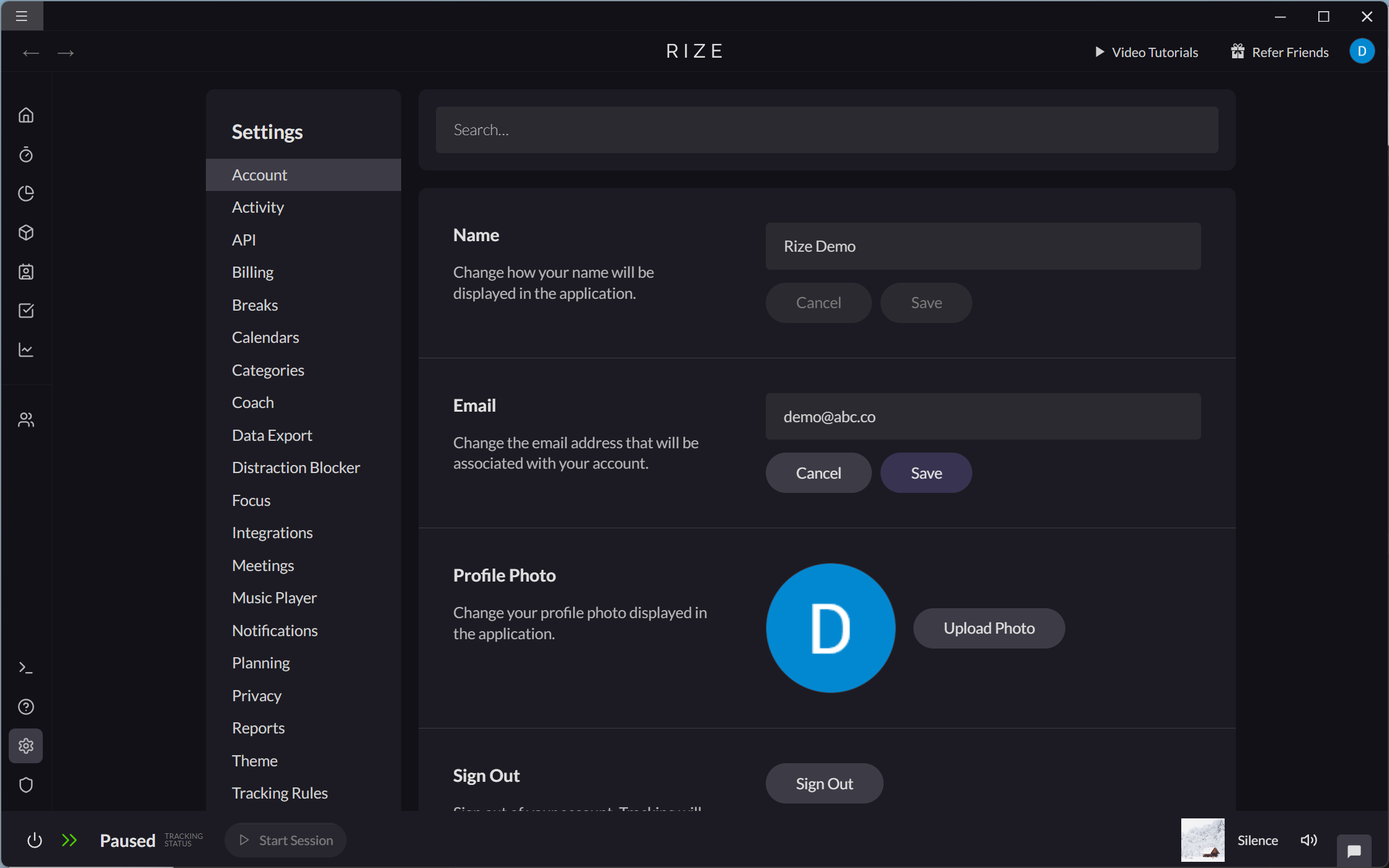The height and width of the screenshot is (868, 1389).
Task: Expand the fast-forward session control
Action: coord(69,840)
